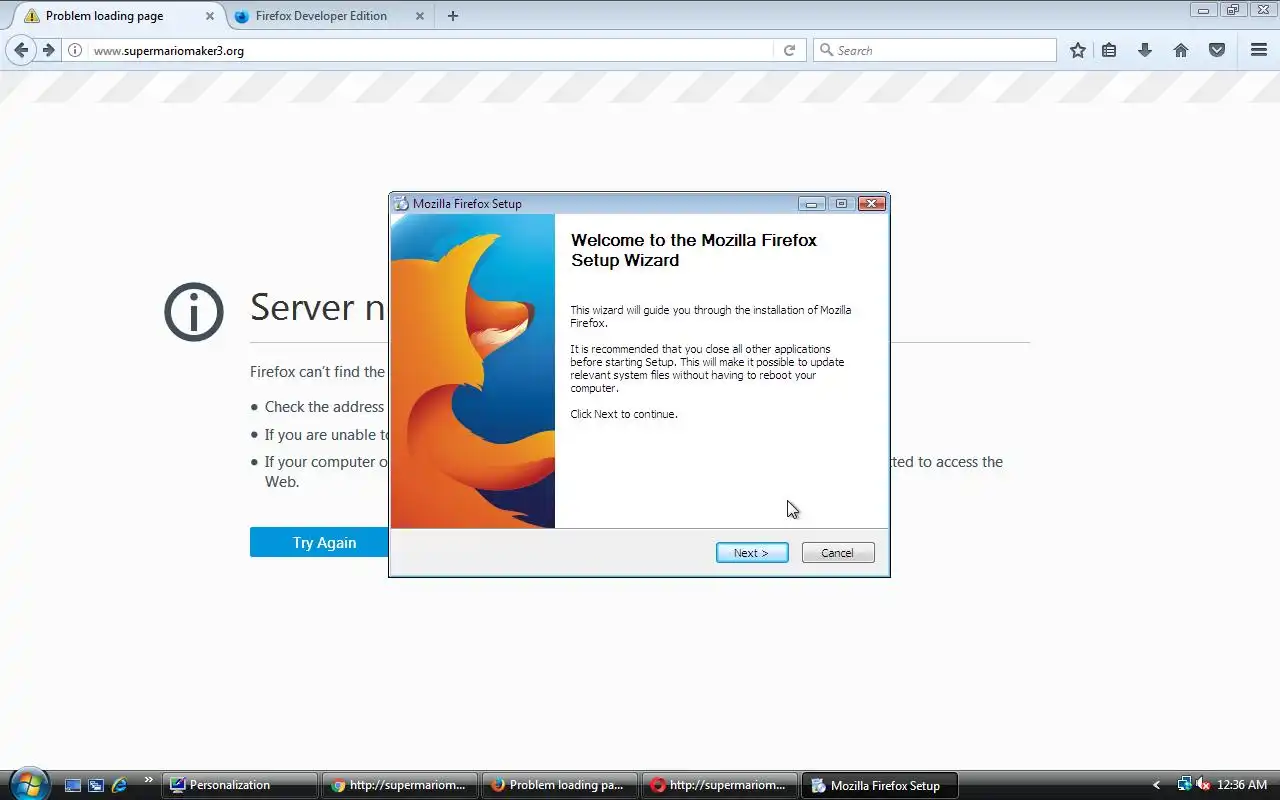Click the Search input box
The width and height of the screenshot is (1280, 800).
[935, 50]
